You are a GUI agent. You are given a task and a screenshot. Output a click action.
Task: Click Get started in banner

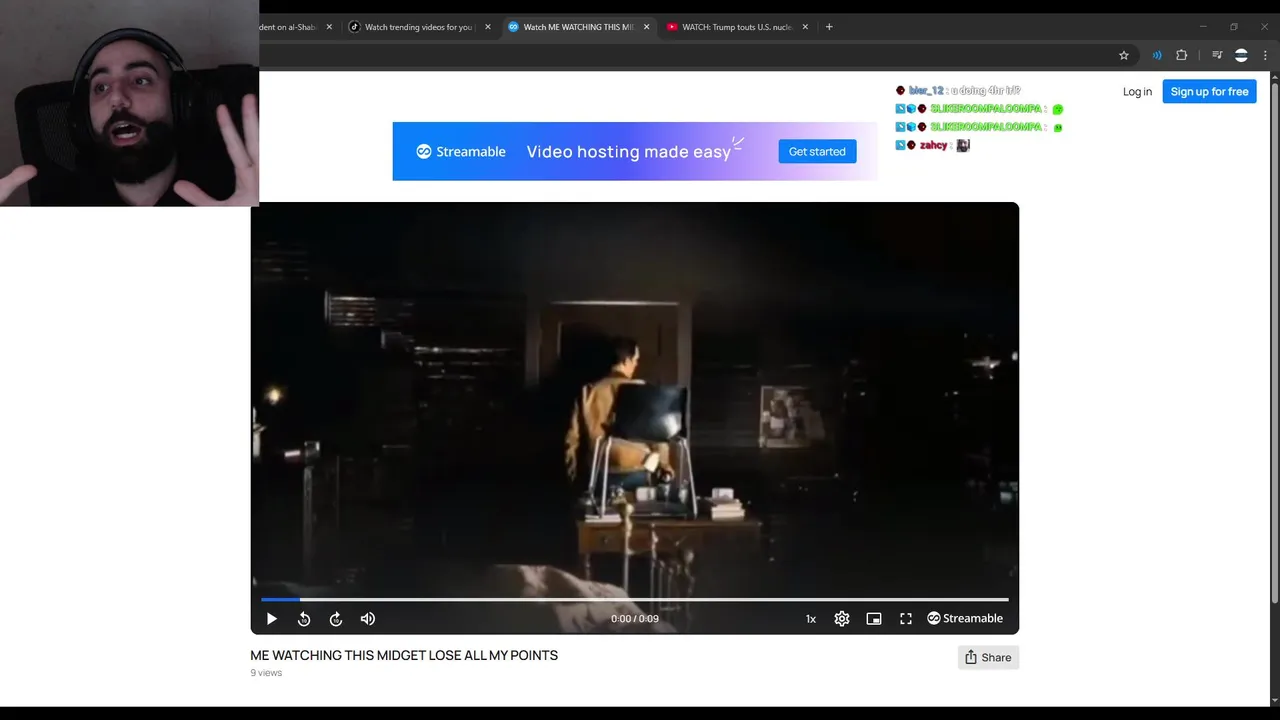[x=817, y=152]
